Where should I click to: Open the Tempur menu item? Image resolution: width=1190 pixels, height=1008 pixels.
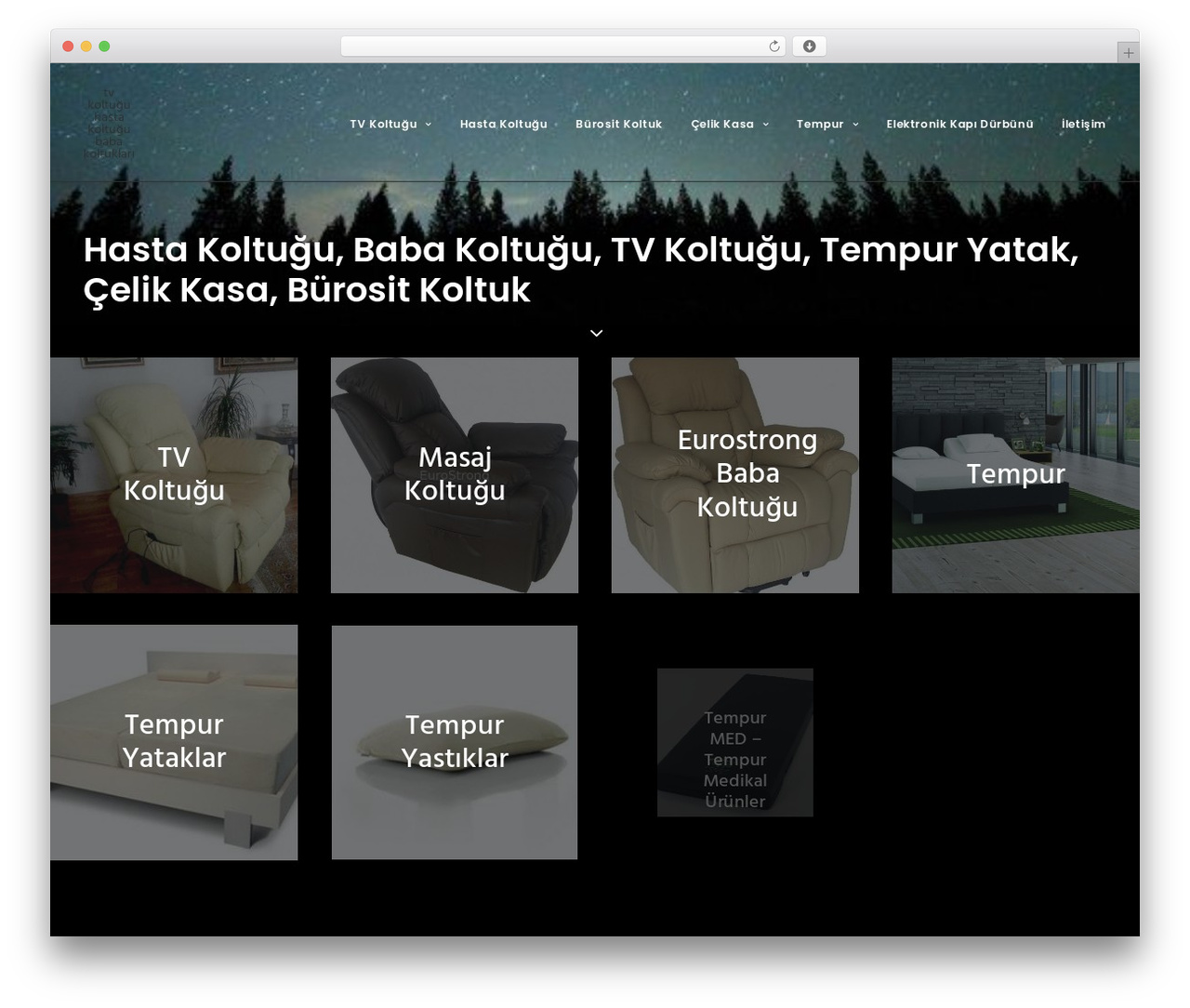[820, 124]
